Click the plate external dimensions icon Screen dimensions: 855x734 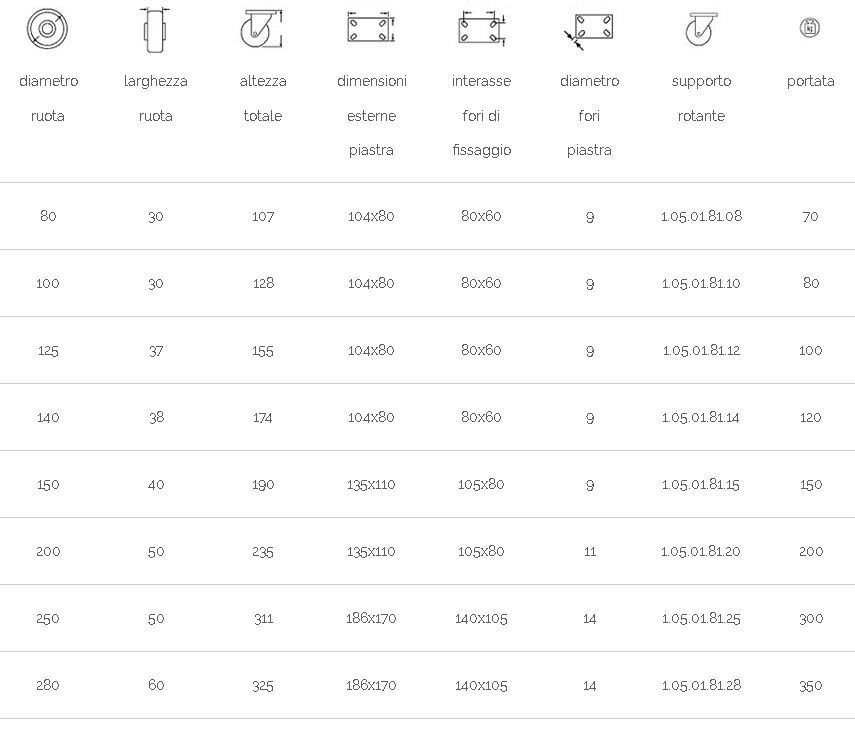click(x=371, y=27)
